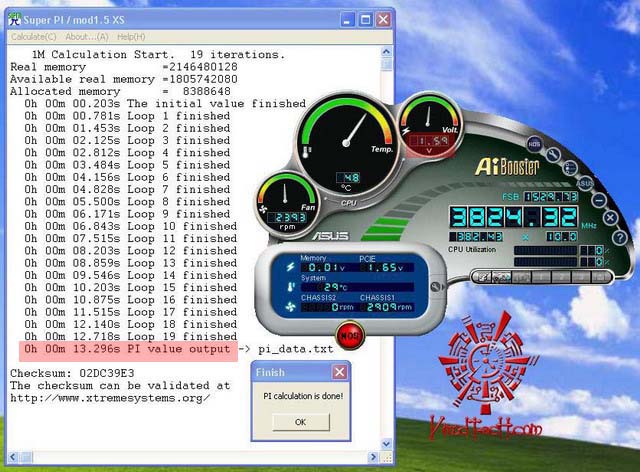Click the Super PI horizontal scrollbar thumb
The width and height of the screenshot is (640, 472).
click(26, 457)
